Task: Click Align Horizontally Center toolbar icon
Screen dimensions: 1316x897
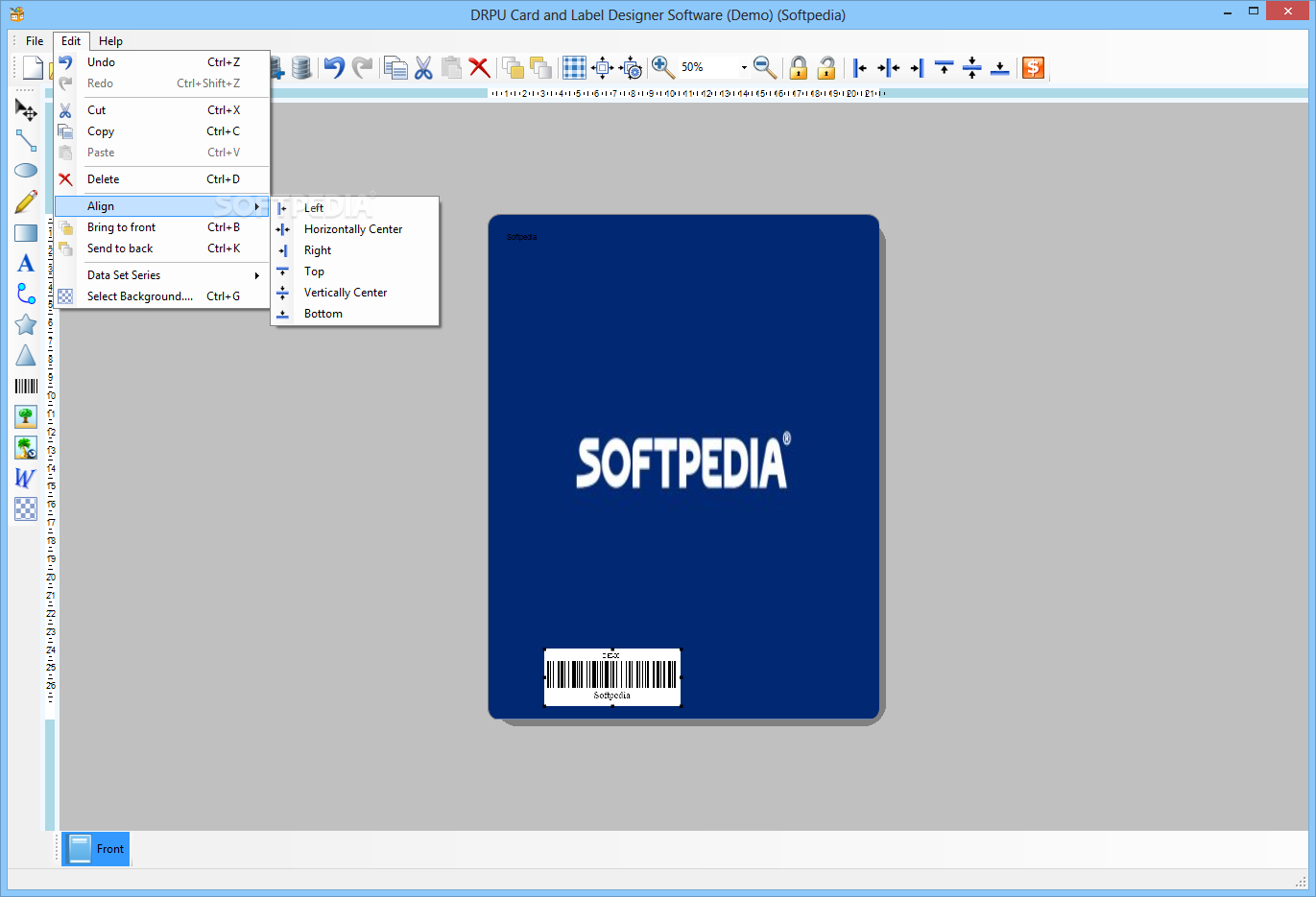Action: point(889,67)
